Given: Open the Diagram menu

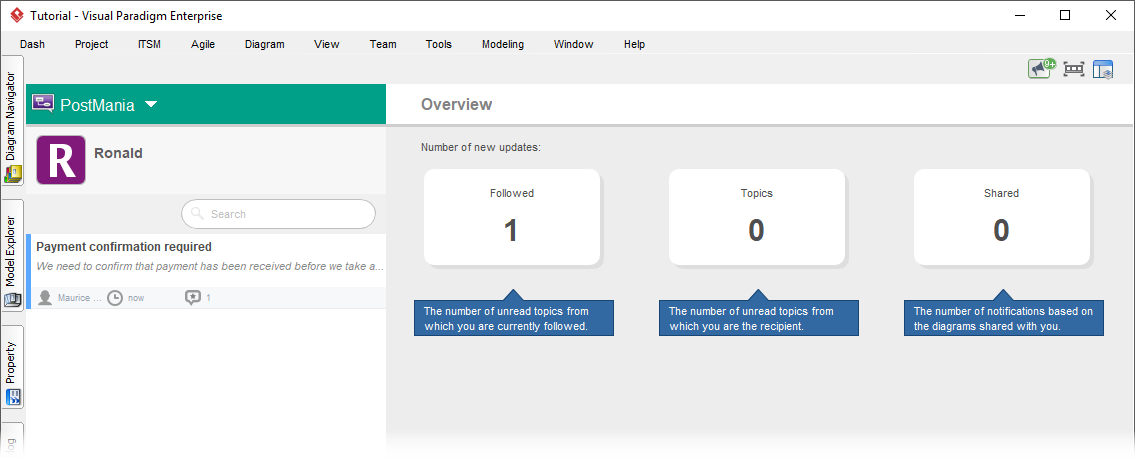Looking at the screenshot, I should [x=265, y=44].
